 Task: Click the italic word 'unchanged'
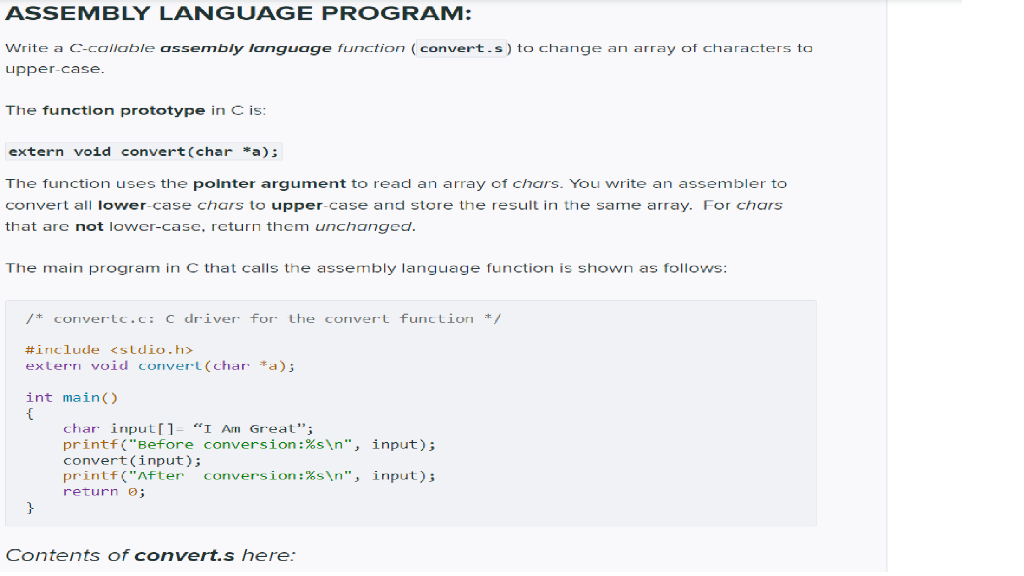click(363, 227)
